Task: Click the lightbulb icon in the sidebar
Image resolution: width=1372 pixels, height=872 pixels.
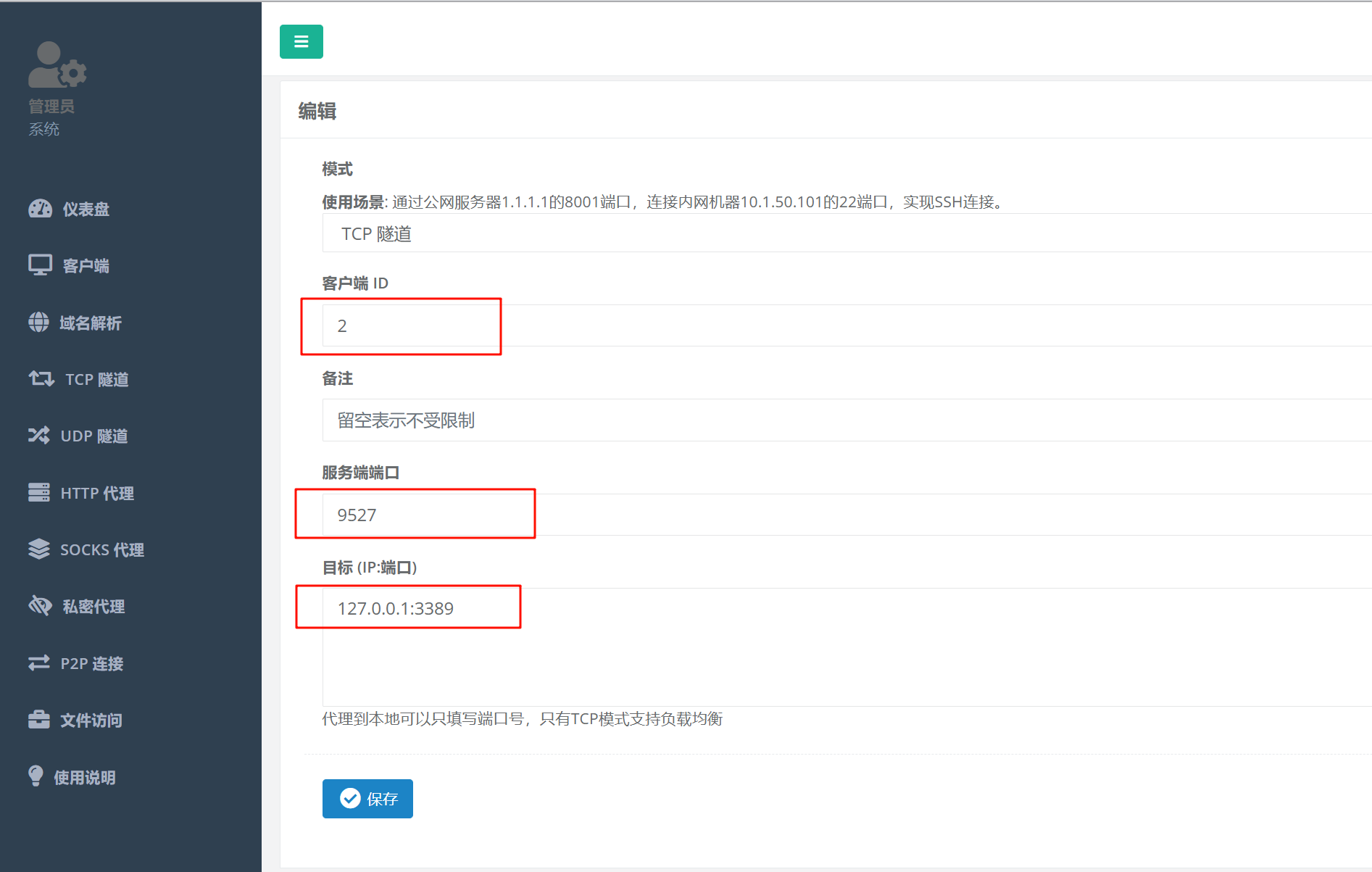Action: (36, 776)
